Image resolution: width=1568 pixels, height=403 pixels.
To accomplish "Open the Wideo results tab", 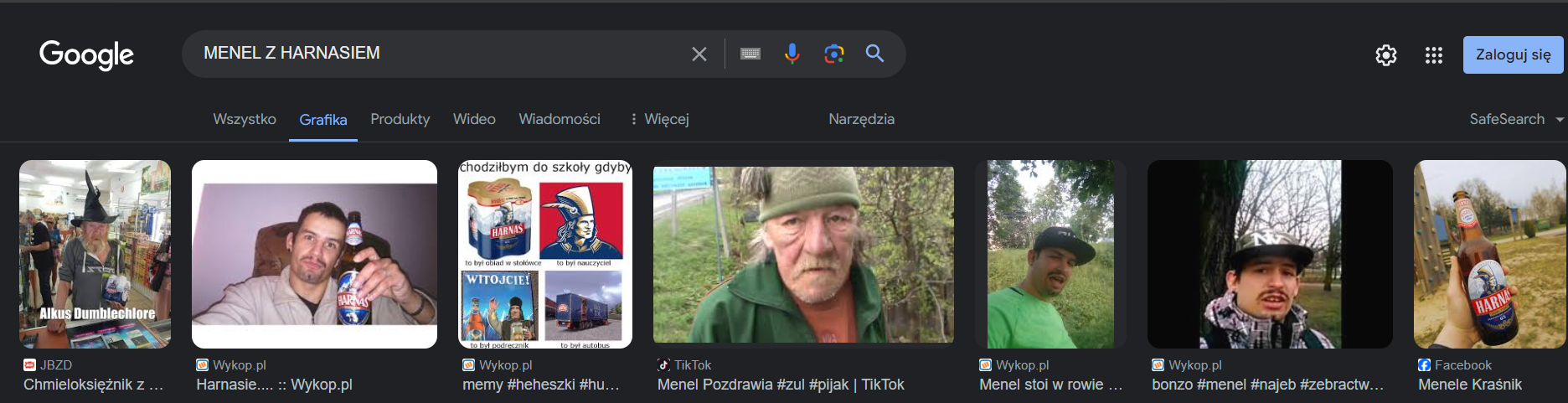I will coord(474,119).
